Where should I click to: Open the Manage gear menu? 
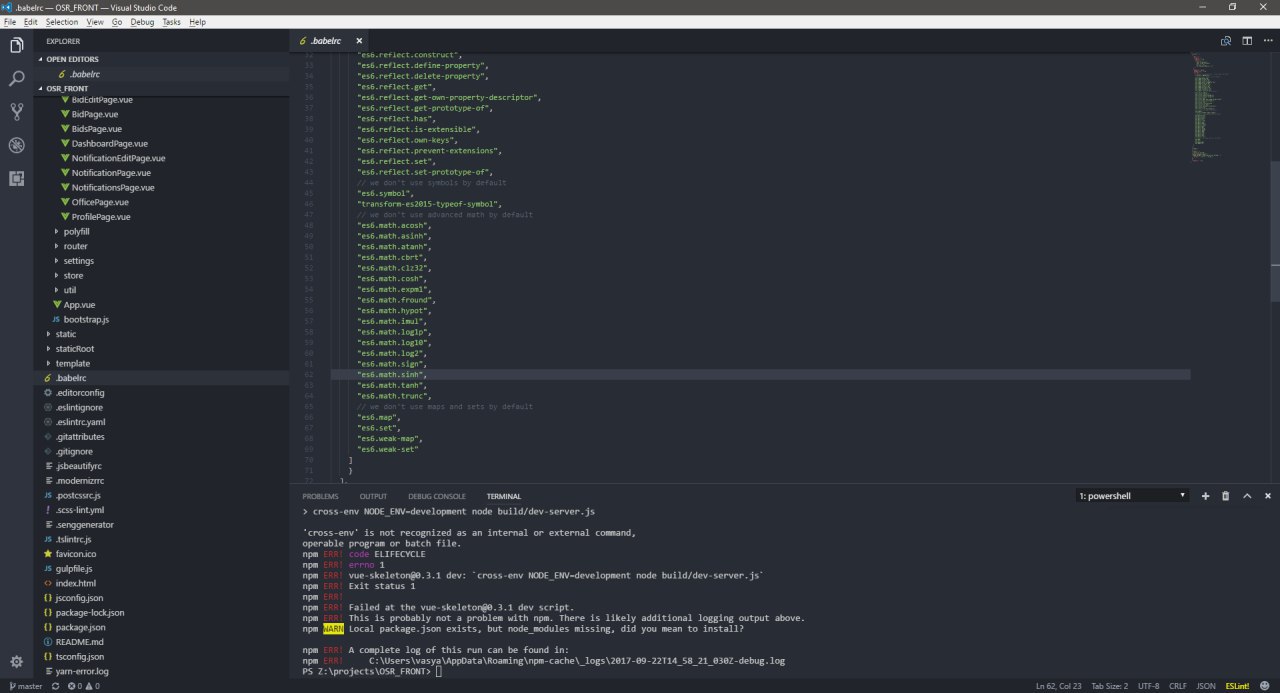[x=16, y=661]
